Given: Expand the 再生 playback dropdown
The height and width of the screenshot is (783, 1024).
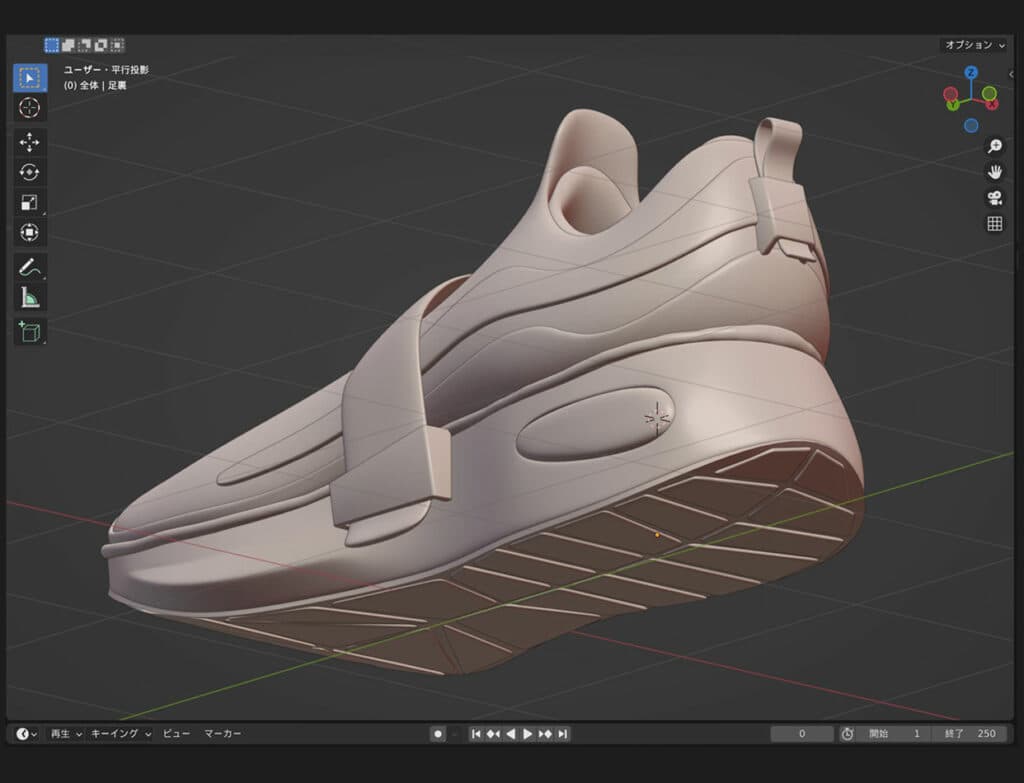Looking at the screenshot, I should 66,734.
